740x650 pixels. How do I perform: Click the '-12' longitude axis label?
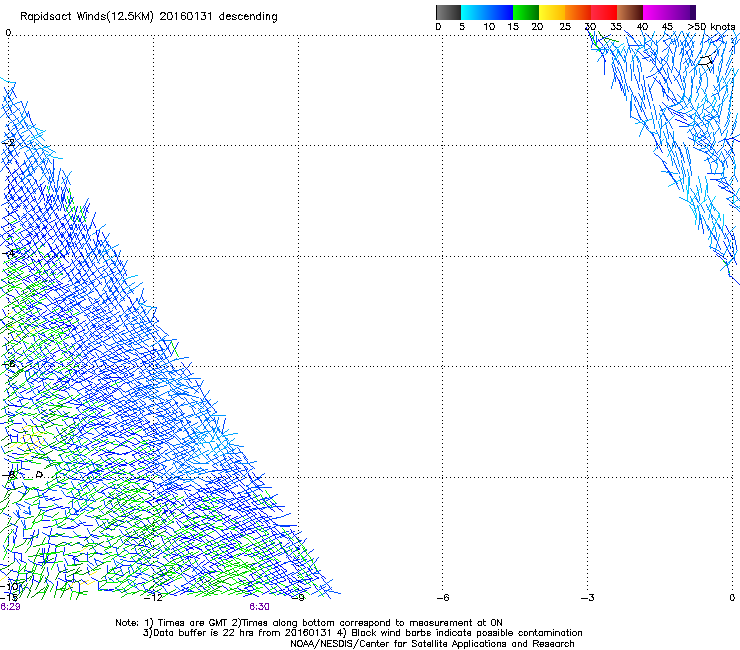tap(153, 598)
